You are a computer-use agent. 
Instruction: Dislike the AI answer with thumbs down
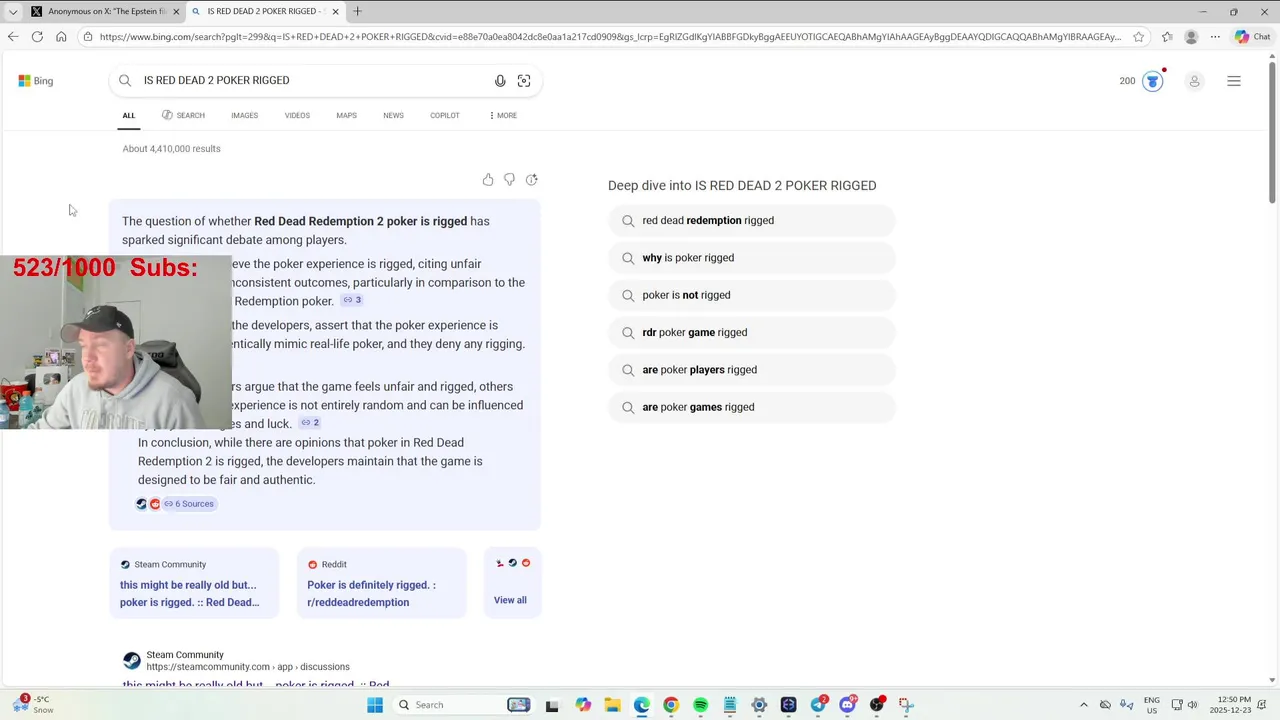click(510, 180)
